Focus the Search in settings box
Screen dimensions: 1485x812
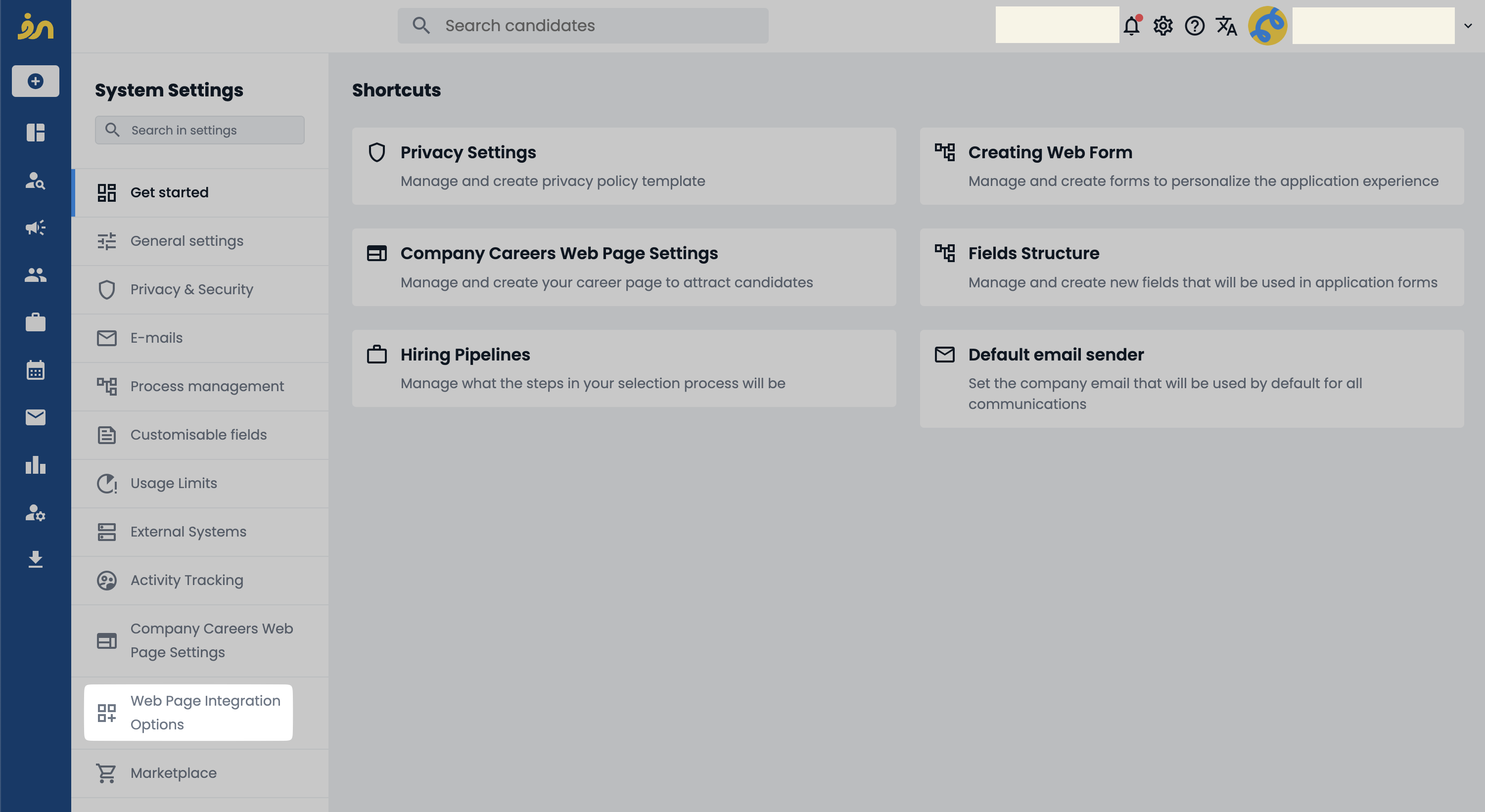199,130
